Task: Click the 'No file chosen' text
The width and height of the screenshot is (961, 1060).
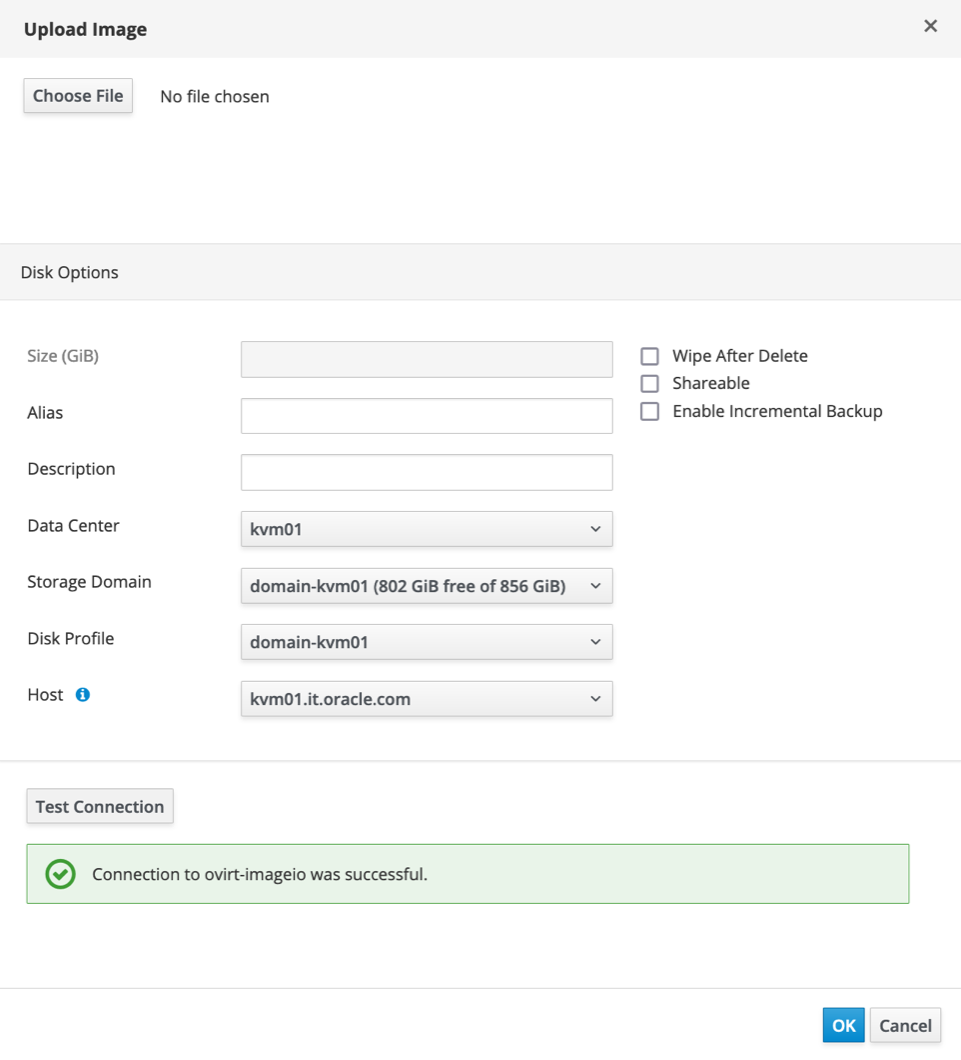Action: point(214,97)
